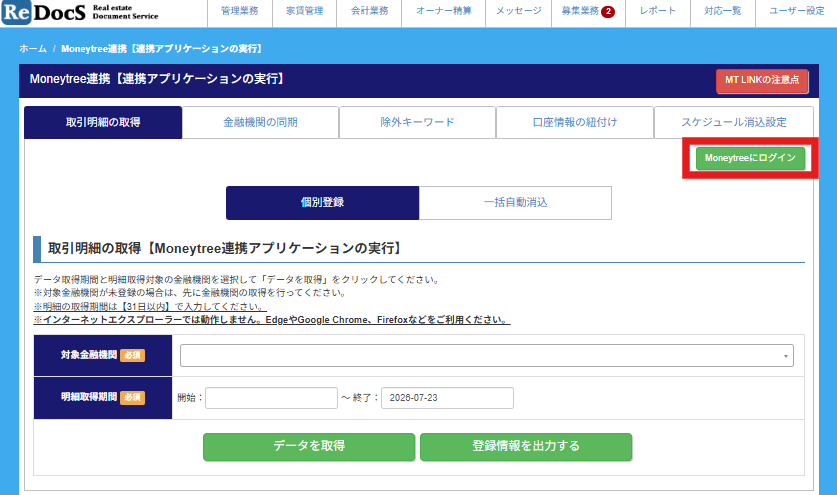837x495 pixels.
Task: Open the ユーザー設定 menu
Action: pos(796,11)
